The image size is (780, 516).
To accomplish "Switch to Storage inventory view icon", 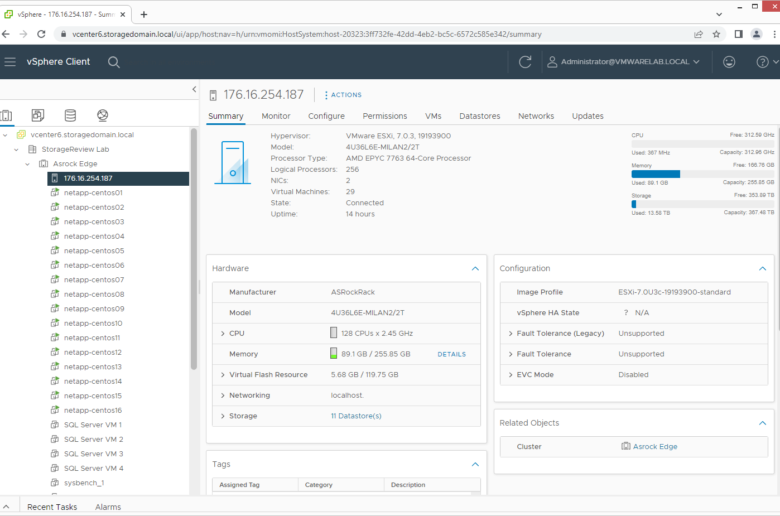I will (x=70, y=115).
